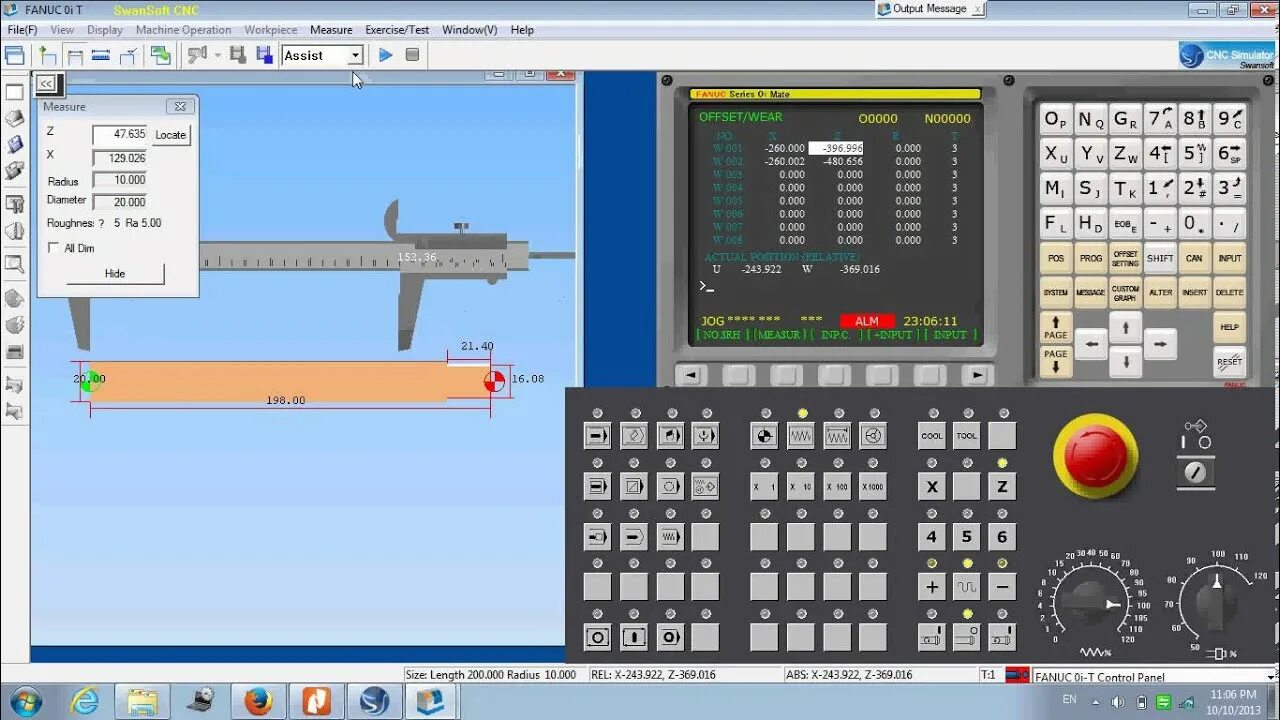The image size is (1280, 720).
Task: Select the X axis button on panel
Action: 932,487
